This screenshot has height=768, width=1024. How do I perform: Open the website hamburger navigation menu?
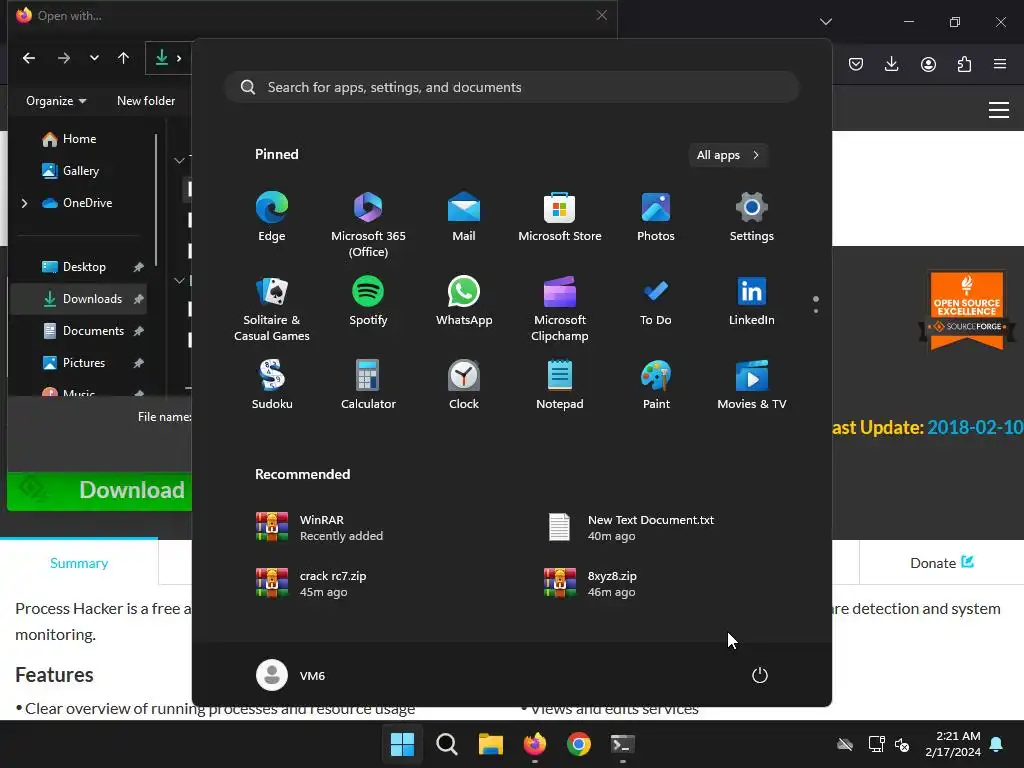(999, 110)
